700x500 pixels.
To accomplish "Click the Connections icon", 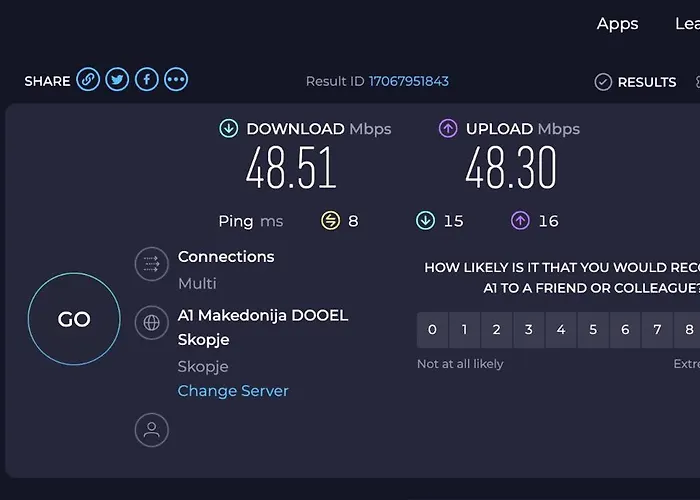I will 152,264.
